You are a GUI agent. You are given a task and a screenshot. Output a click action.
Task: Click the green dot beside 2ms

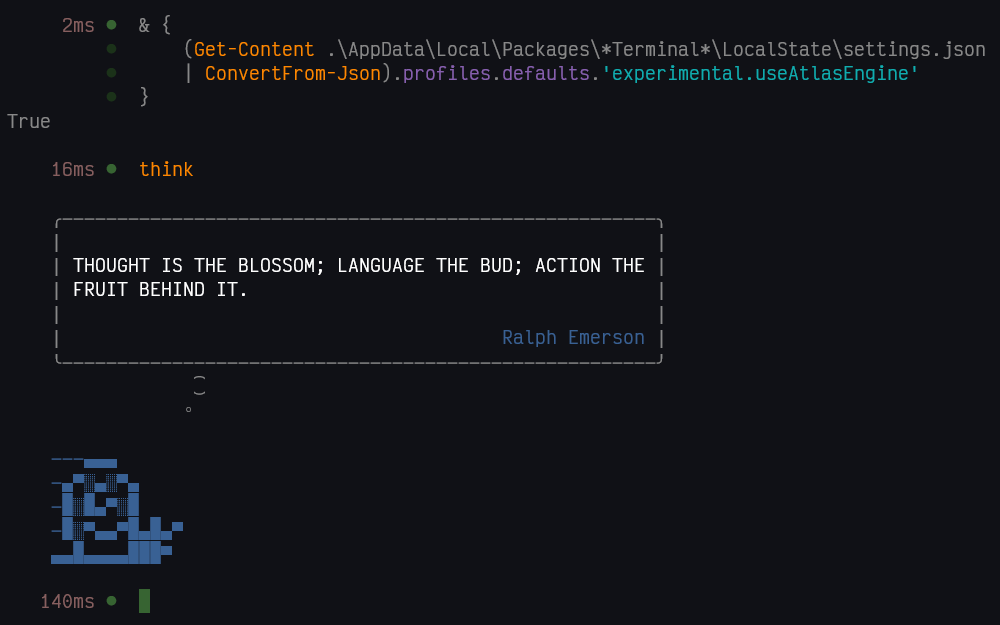[x=111, y=25]
